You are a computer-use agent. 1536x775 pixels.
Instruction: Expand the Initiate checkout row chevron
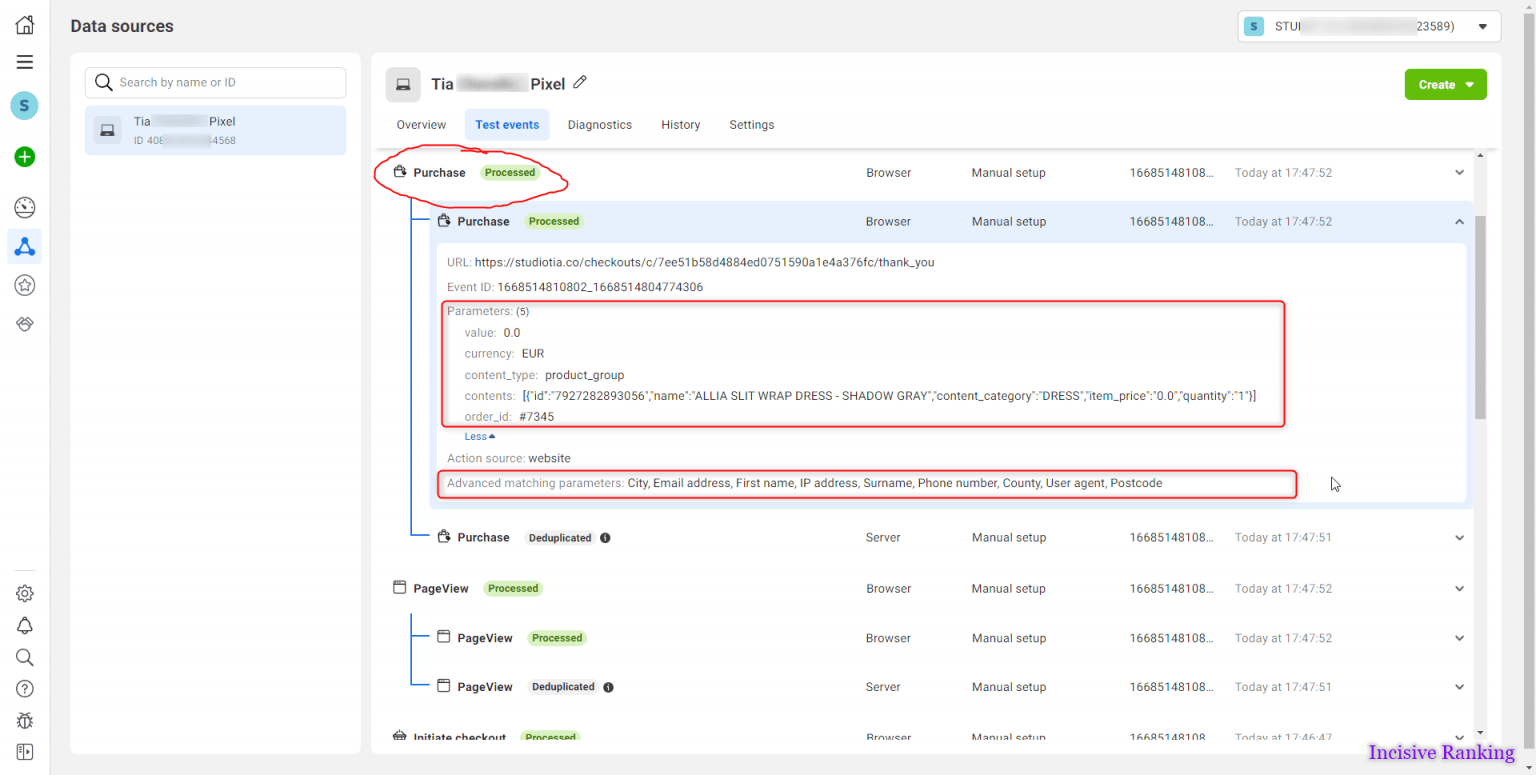(x=1459, y=736)
